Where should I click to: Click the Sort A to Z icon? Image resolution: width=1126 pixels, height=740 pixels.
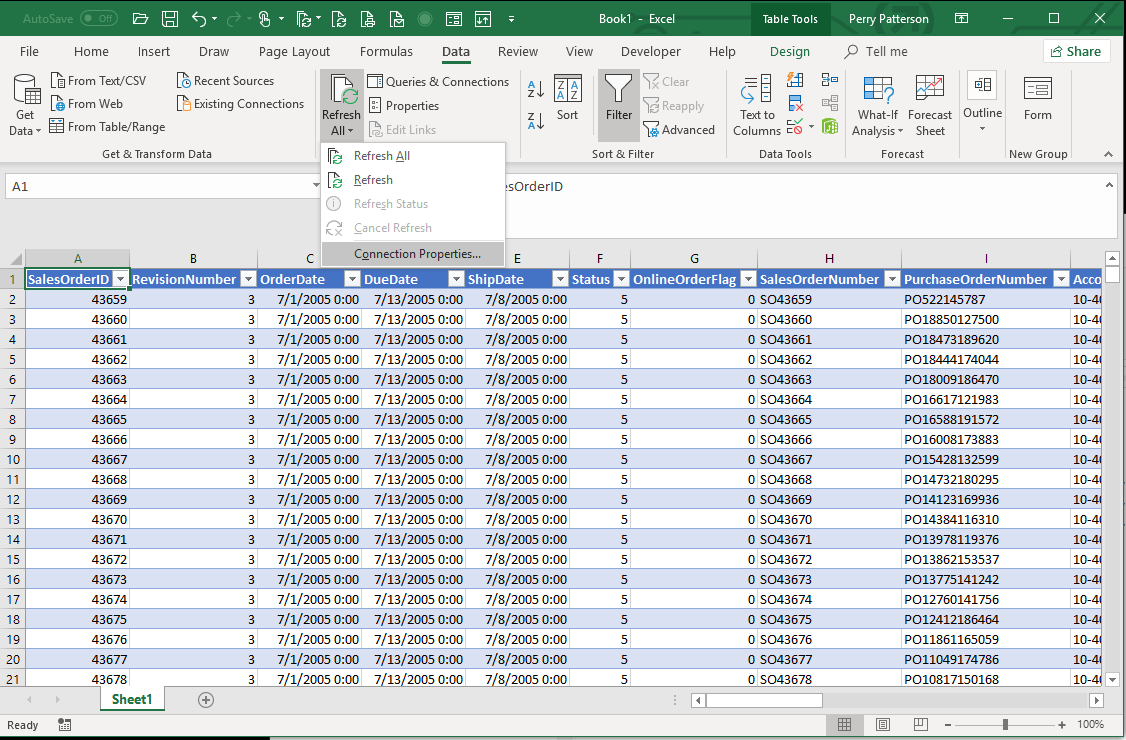(x=536, y=89)
